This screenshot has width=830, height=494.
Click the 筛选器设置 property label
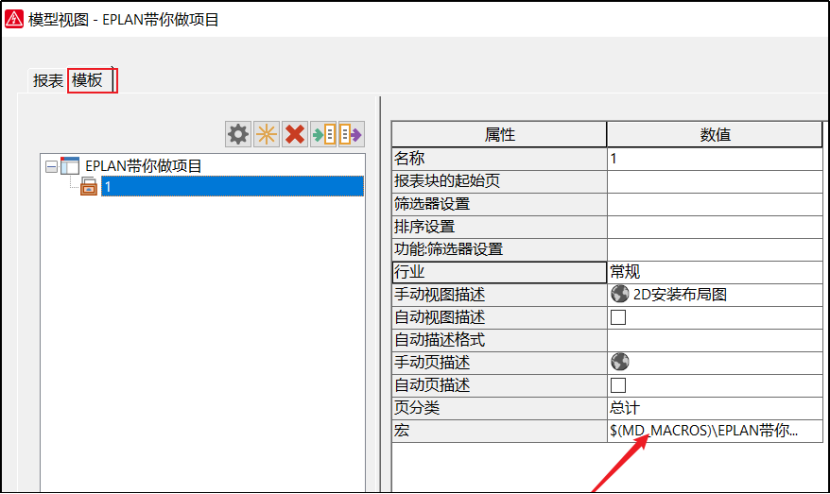coord(432,204)
